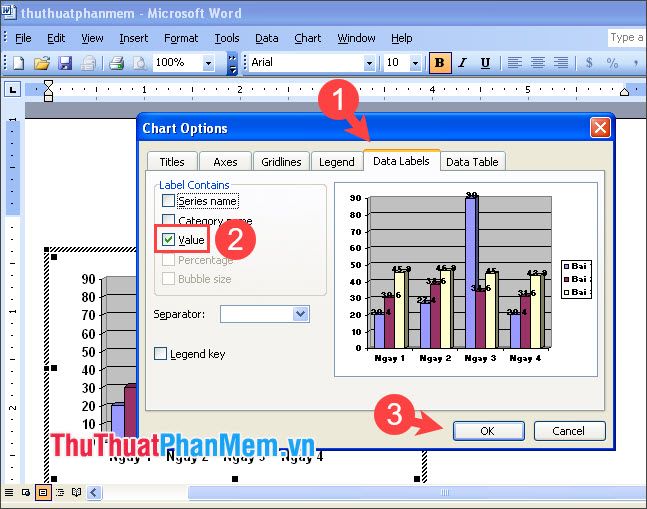Switch to the Data Table tab
The image size is (647, 509).
tap(472, 162)
